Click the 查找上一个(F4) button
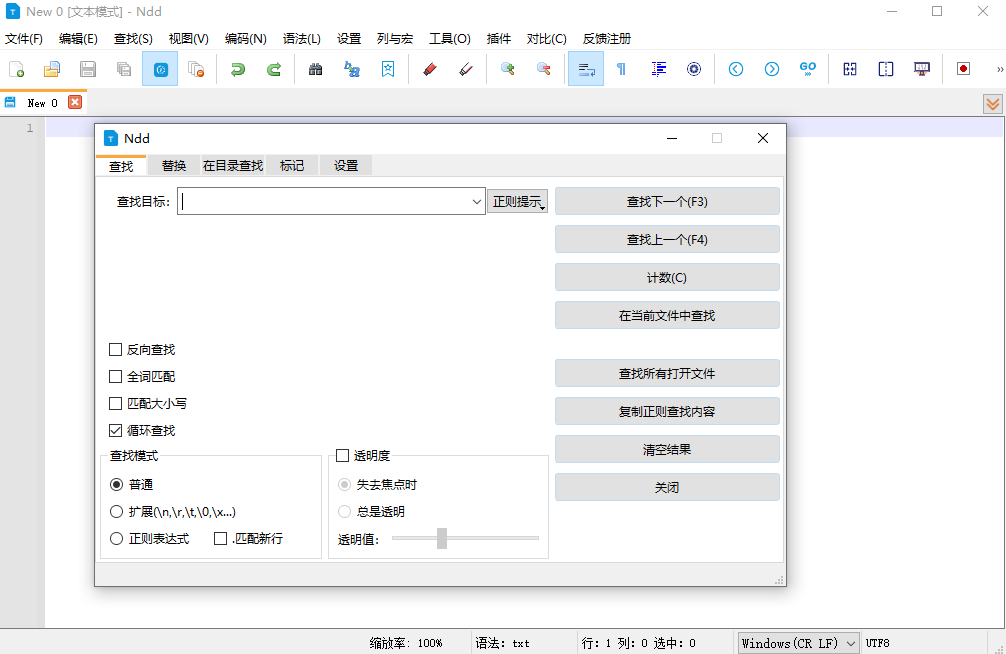 (667, 239)
